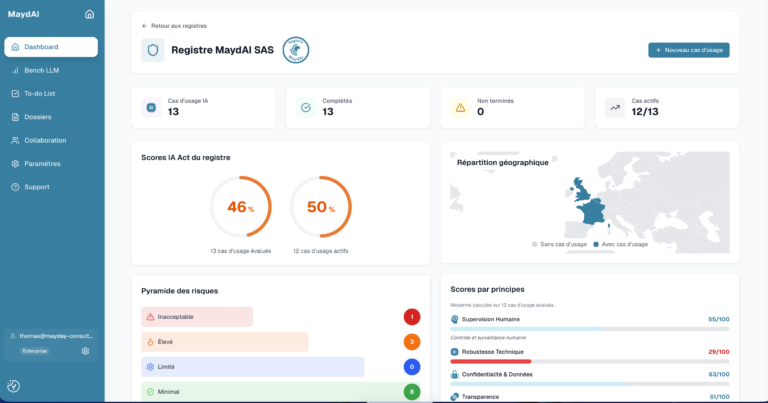Click the warning triangle in Non terminés card
This screenshot has width=768, height=403.
pyautogui.click(x=460, y=108)
